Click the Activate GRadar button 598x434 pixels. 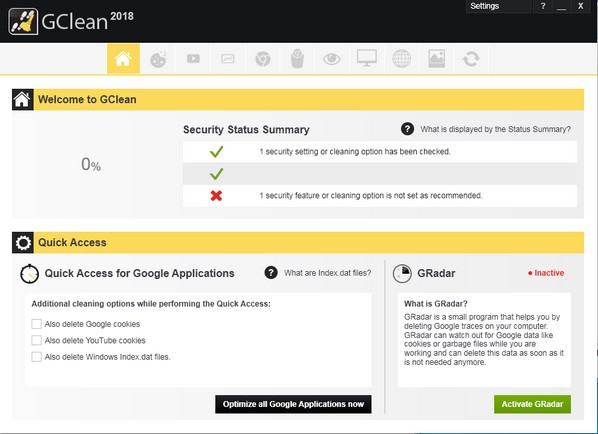tap(532, 404)
